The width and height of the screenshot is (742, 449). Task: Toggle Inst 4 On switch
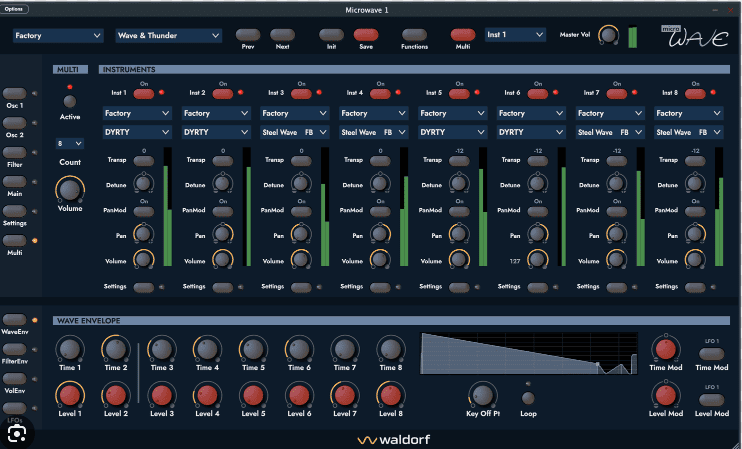380,93
